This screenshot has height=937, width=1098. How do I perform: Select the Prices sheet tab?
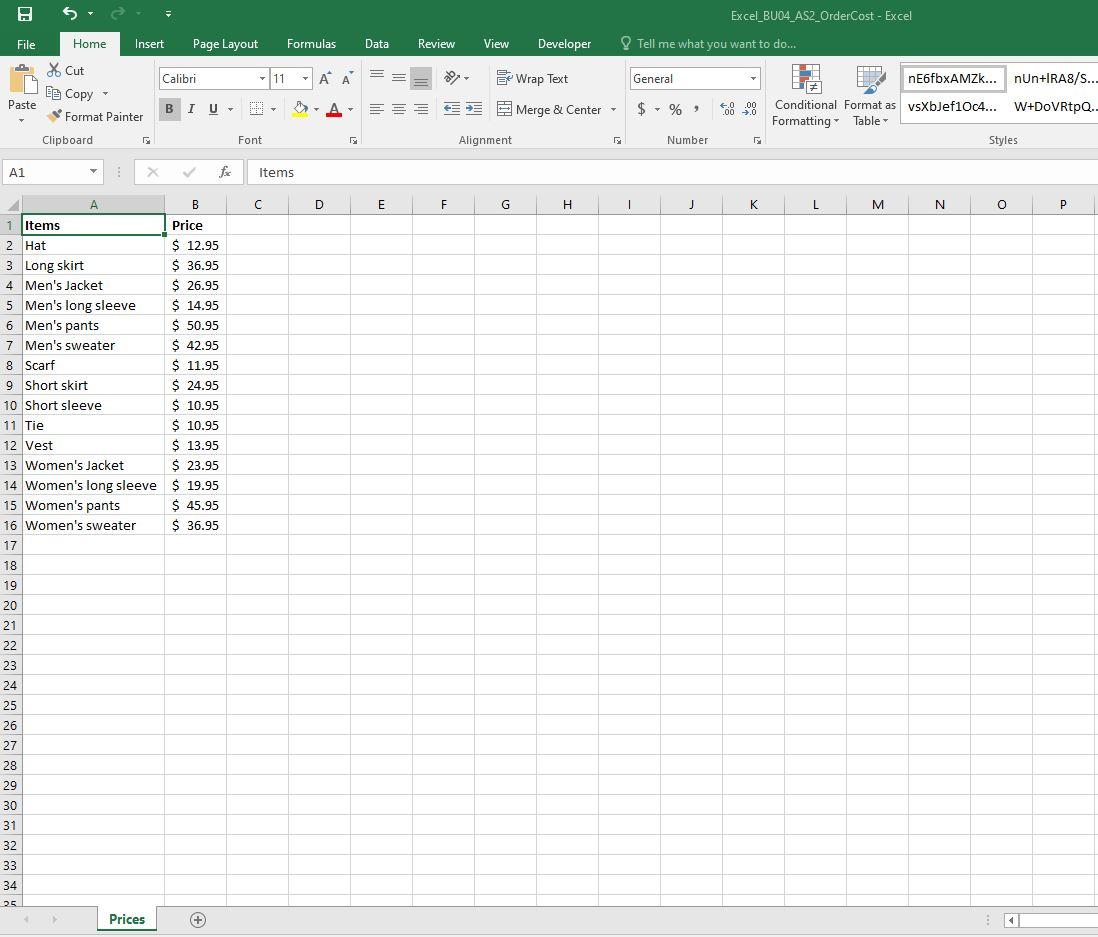pyautogui.click(x=126, y=919)
